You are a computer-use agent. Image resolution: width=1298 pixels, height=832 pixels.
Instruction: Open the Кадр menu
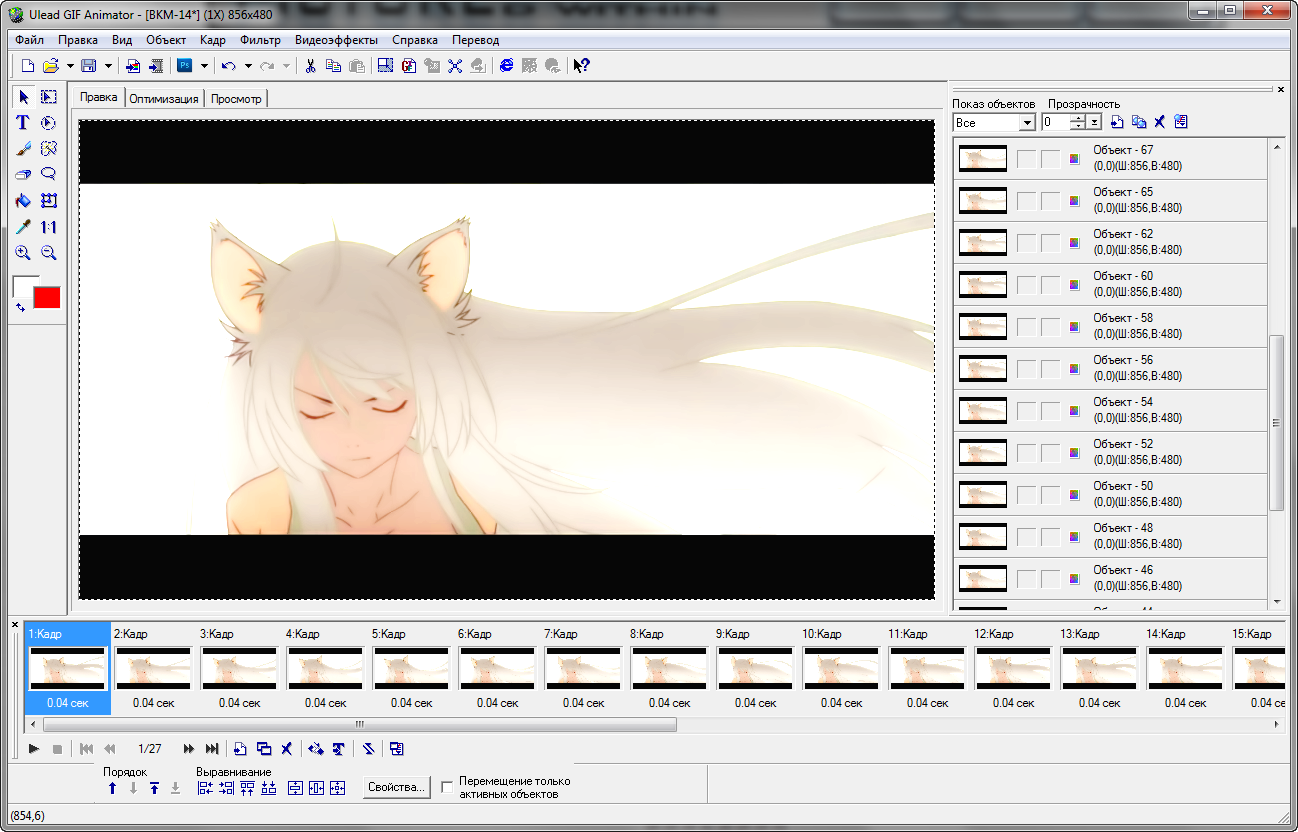(x=213, y=40)
